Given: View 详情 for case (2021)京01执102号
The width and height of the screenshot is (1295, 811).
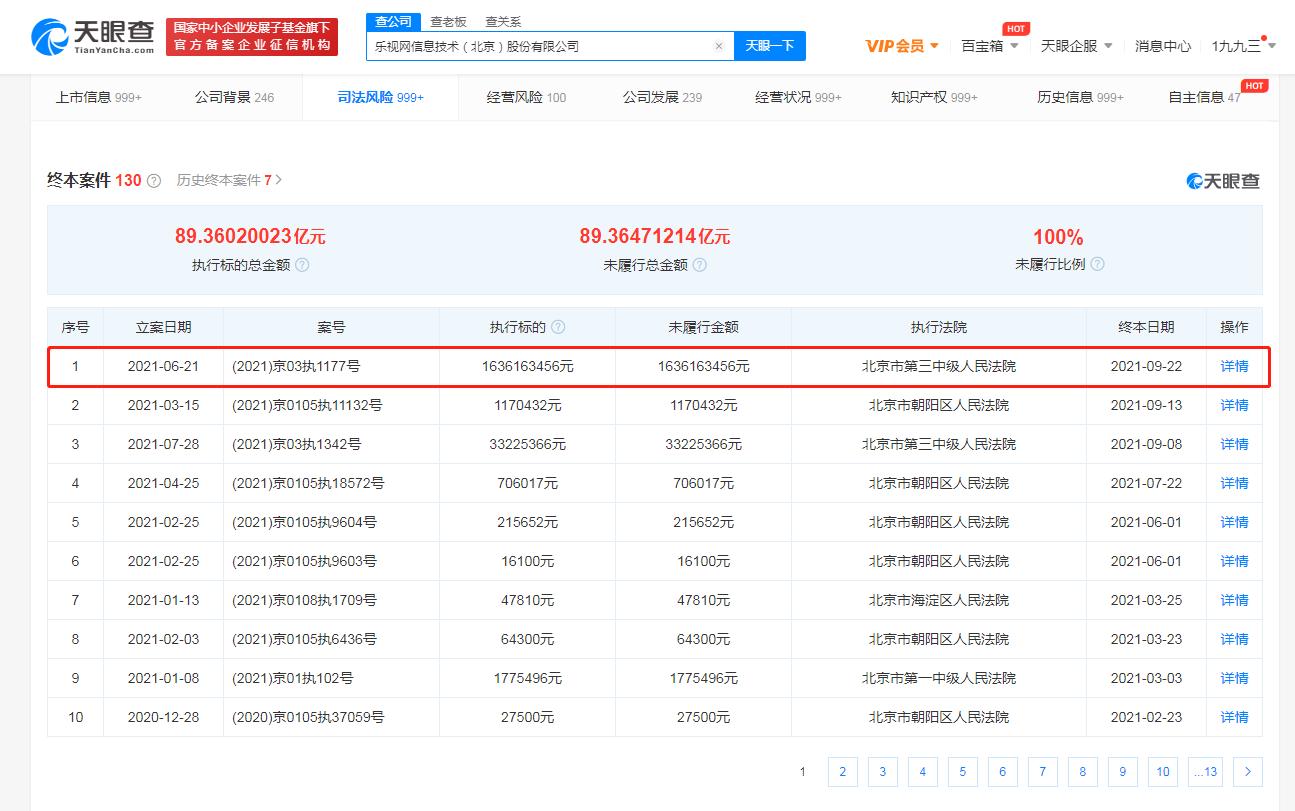Looking at the screenshot, I should (1234, 678).
